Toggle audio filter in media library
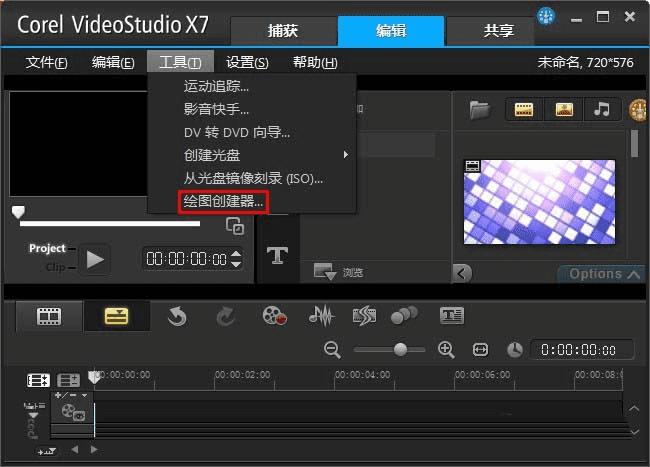Viewport: 650px width, 467px height. pos(601,110)
